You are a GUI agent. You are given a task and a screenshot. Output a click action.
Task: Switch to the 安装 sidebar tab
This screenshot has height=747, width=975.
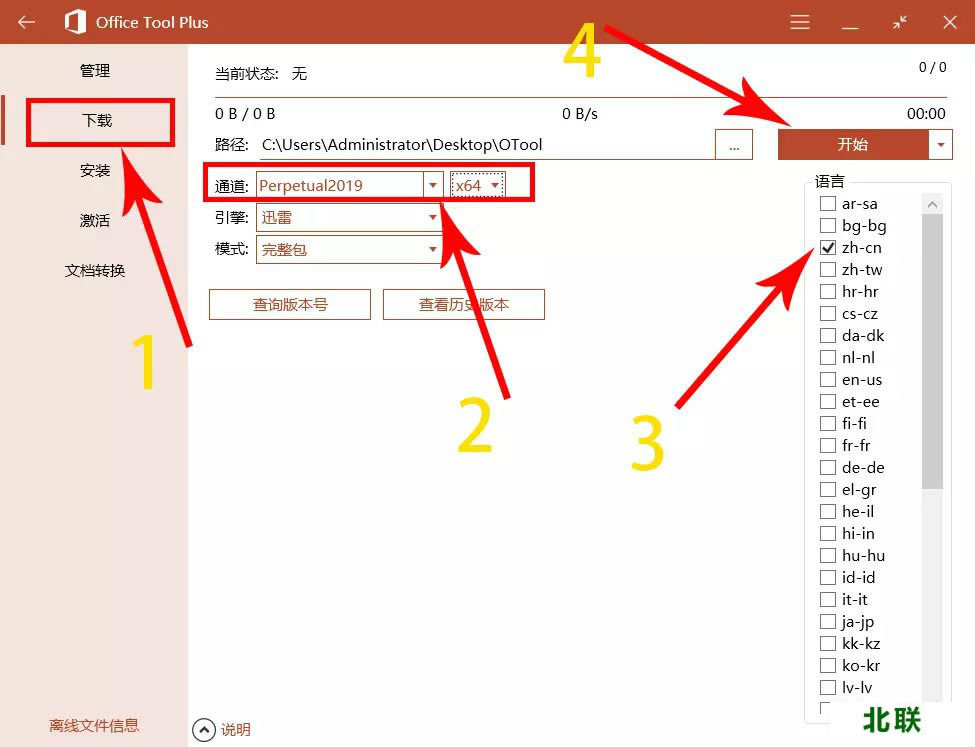(95, 170)
